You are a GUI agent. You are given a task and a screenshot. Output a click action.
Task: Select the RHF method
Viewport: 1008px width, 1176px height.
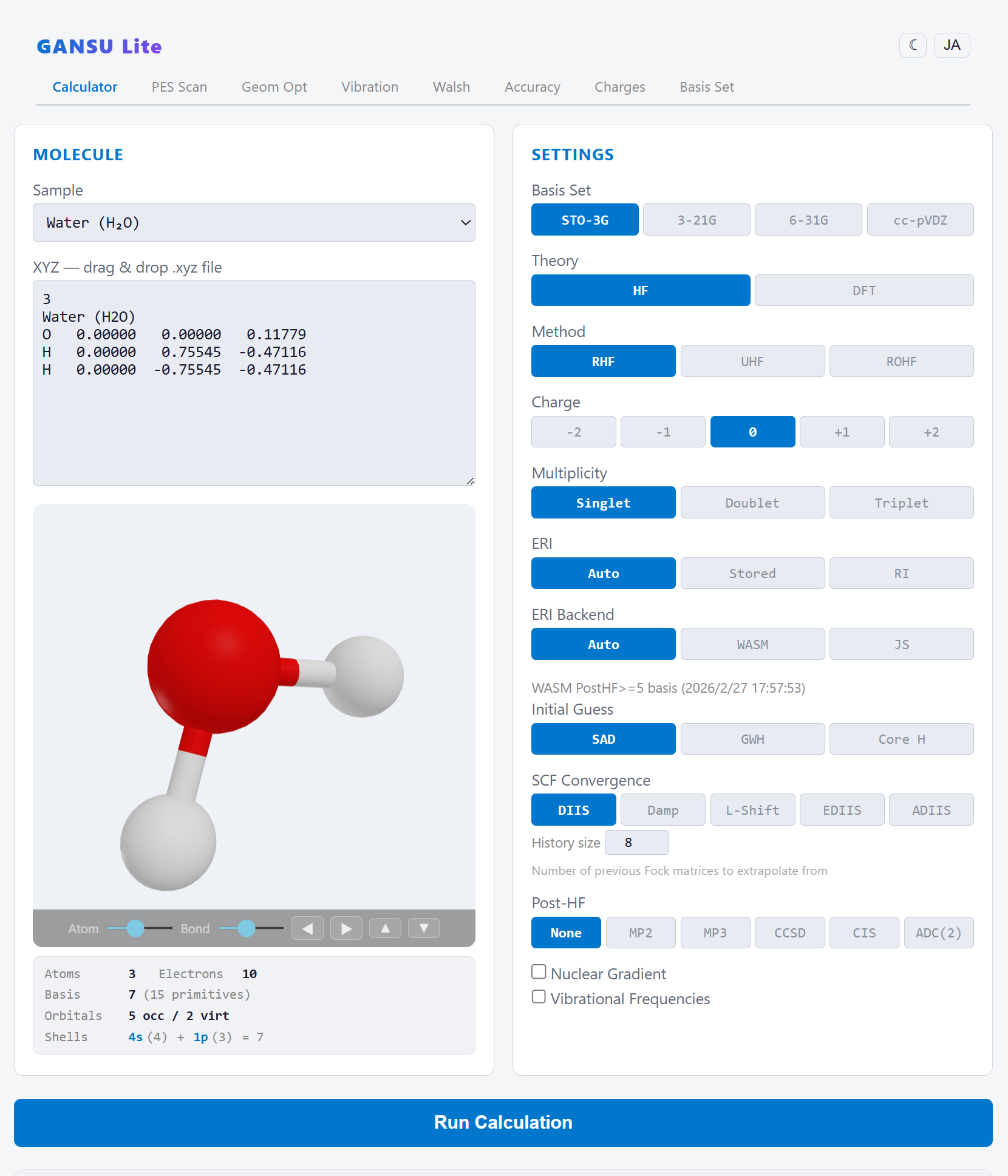coord(603,361)
